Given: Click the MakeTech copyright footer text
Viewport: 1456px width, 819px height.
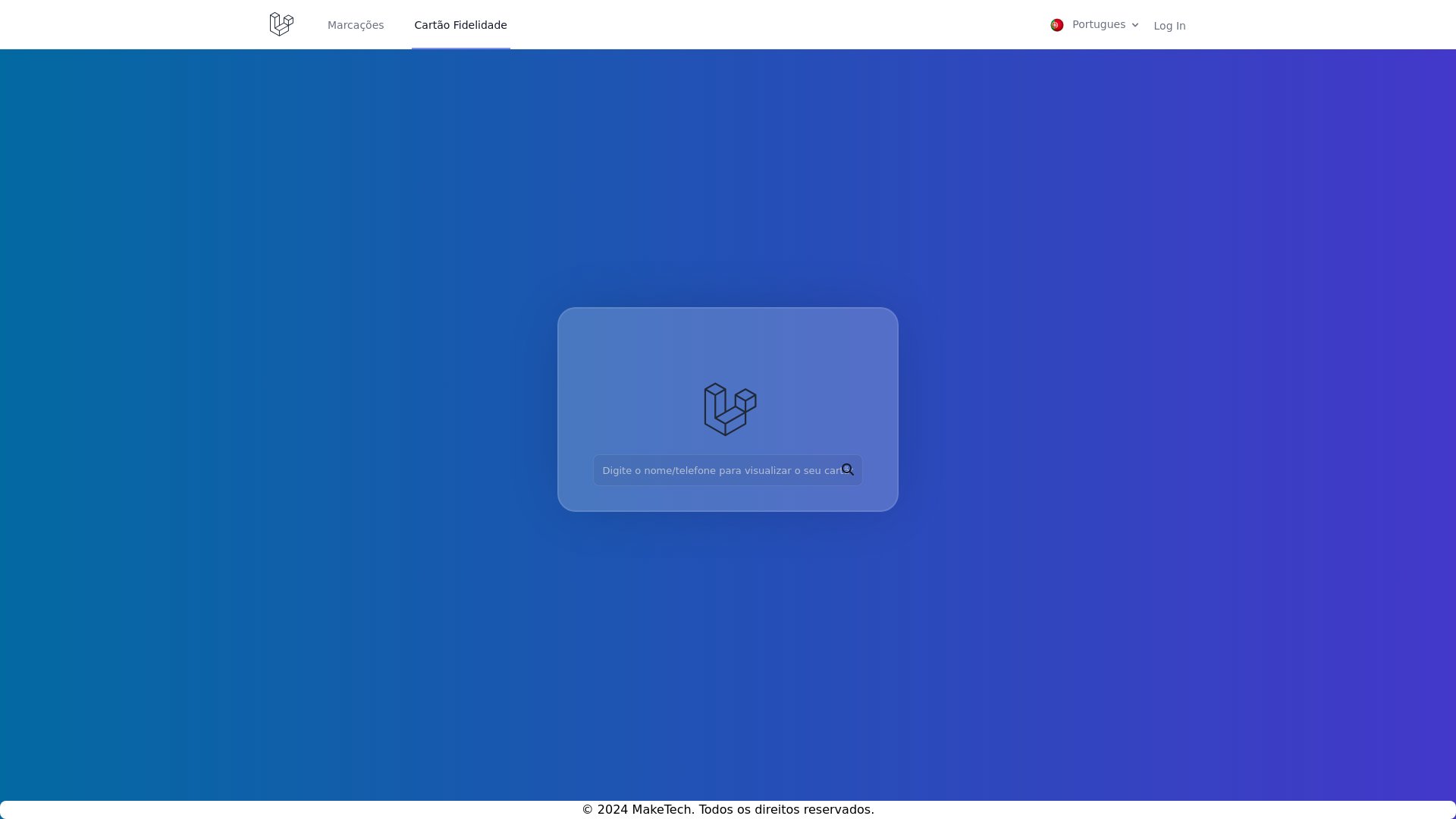Looking at the screenshot, I should [x=727, y=809].
